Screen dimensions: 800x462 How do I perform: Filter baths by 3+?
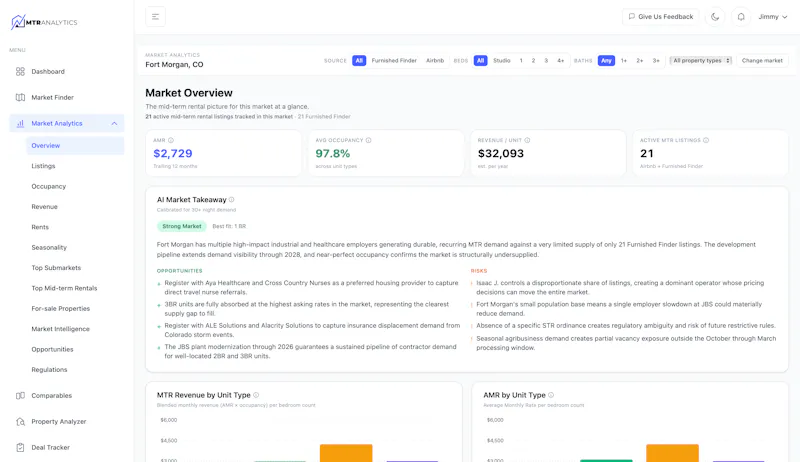coord(656,61)
